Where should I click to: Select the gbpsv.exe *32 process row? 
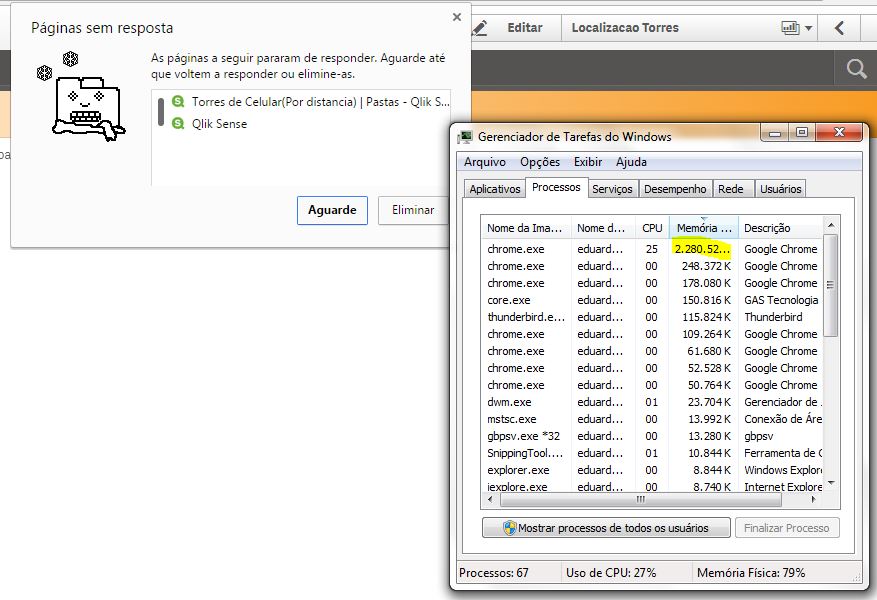tap(652, 436)
